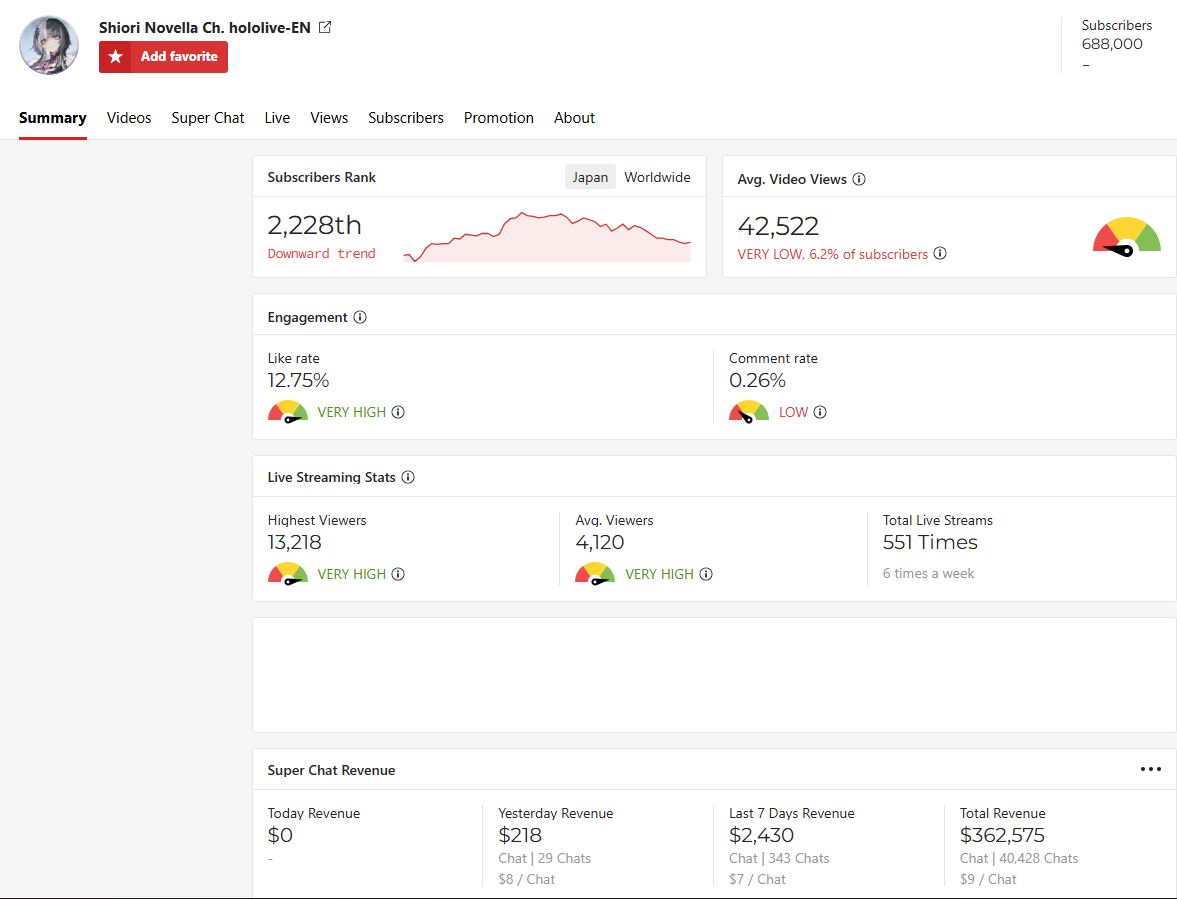Click the Add favorite button
1177x899 pixels.
click(163, 57)
